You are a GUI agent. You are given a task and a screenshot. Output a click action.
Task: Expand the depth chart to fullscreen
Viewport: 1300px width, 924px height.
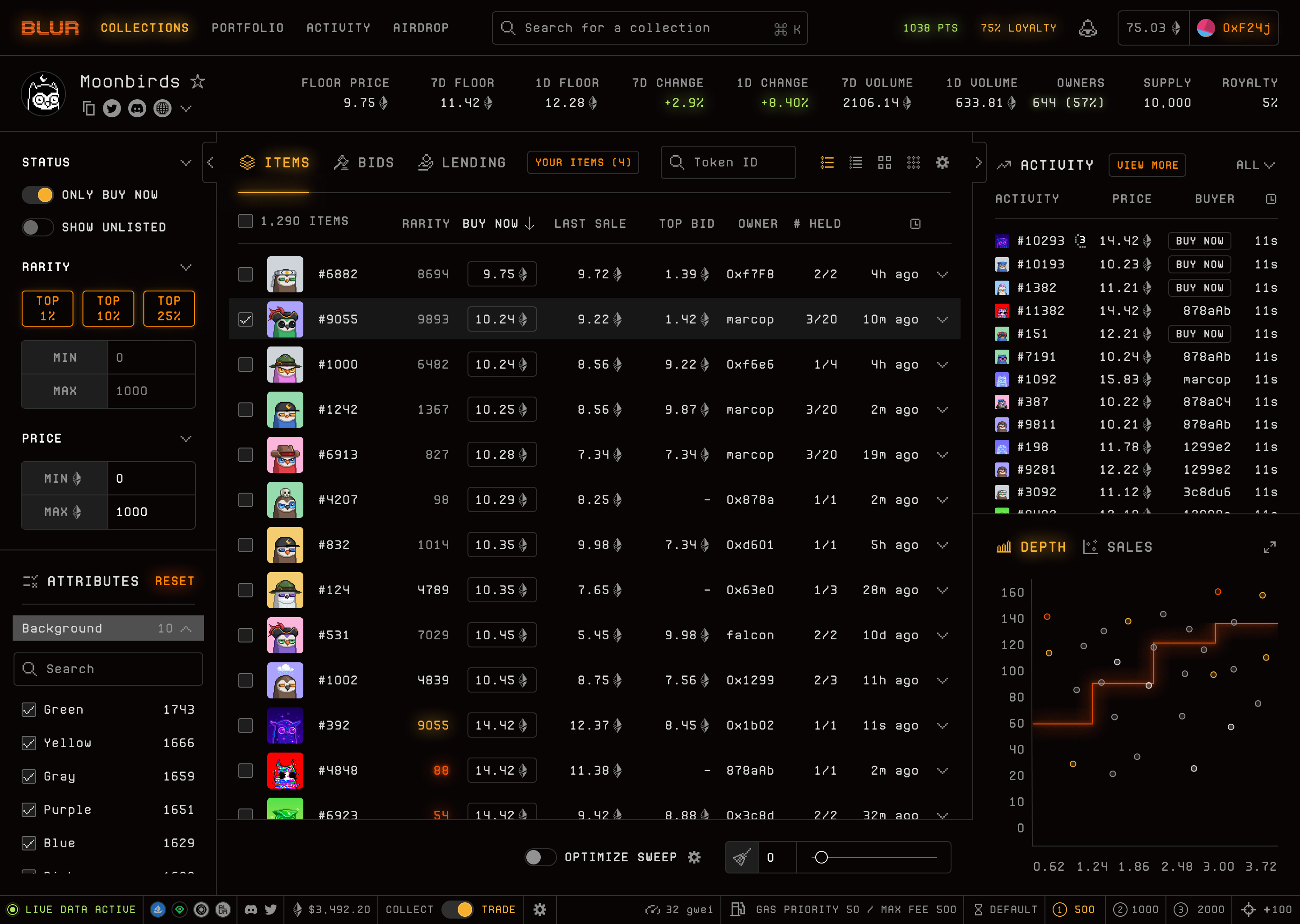(x=1269, y=547)
